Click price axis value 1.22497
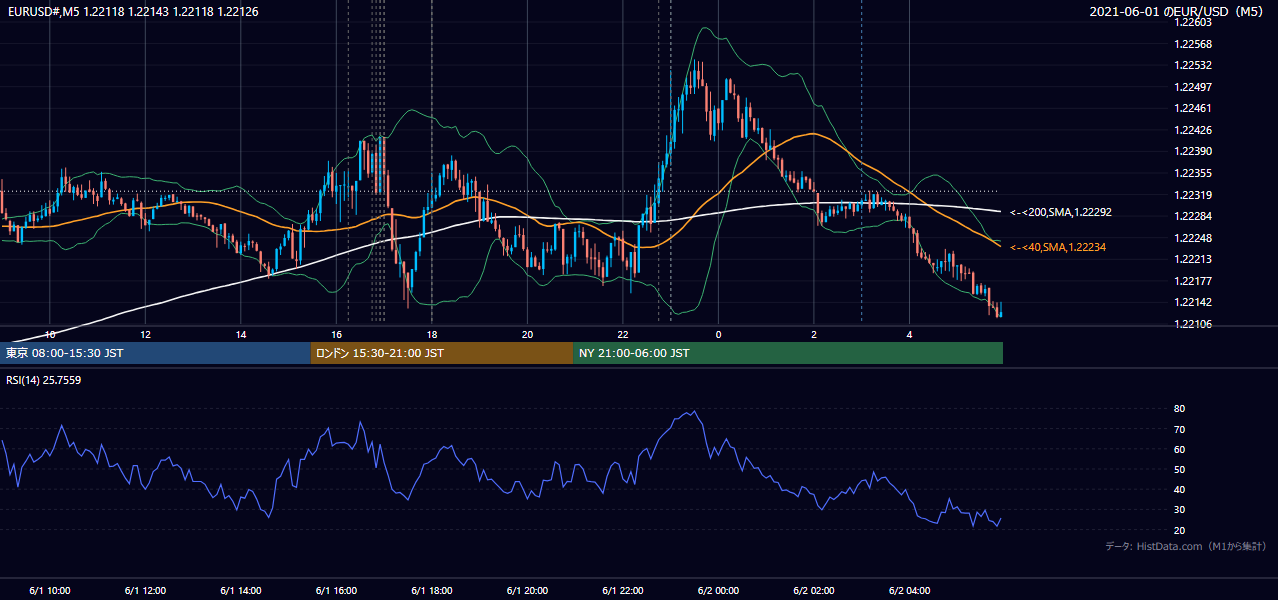The image size is (1278, 600). click(x=1193, y=87)
